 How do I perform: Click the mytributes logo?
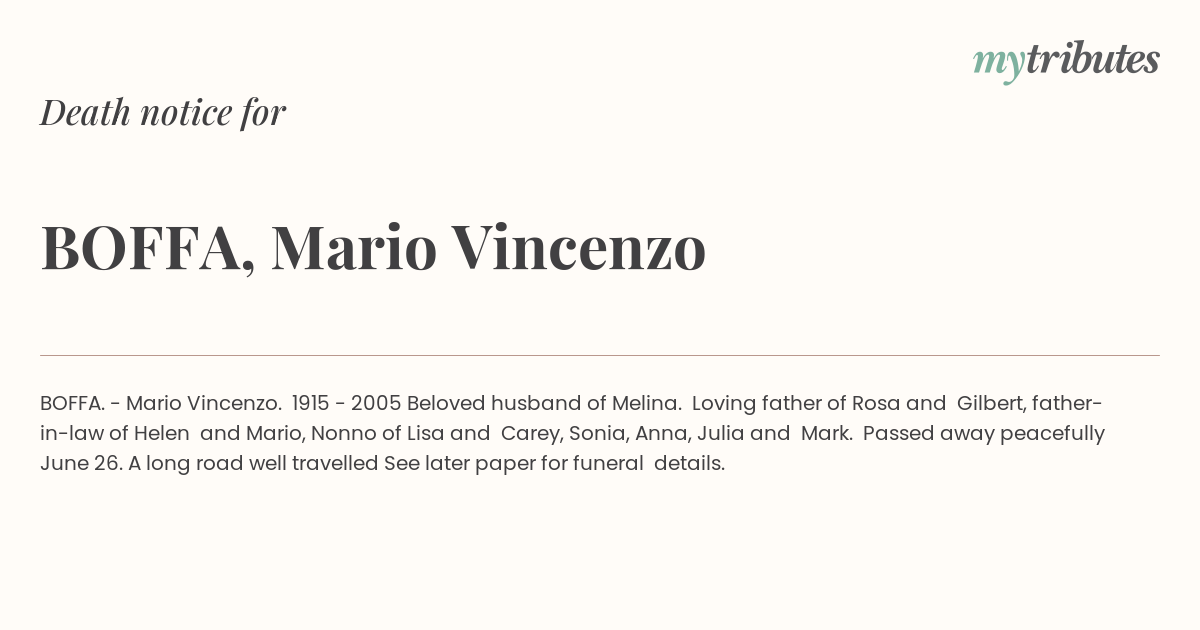[x=1065, y=61]
